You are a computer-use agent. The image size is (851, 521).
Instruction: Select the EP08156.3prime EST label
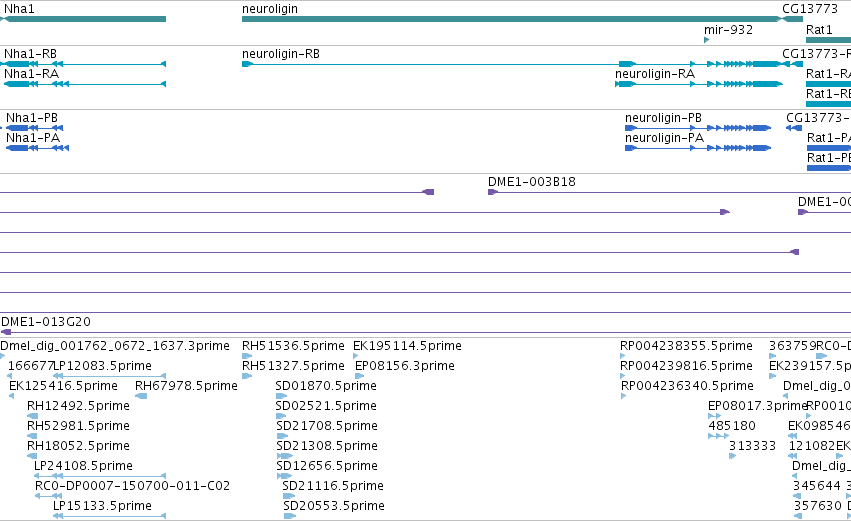coord(405,366)
